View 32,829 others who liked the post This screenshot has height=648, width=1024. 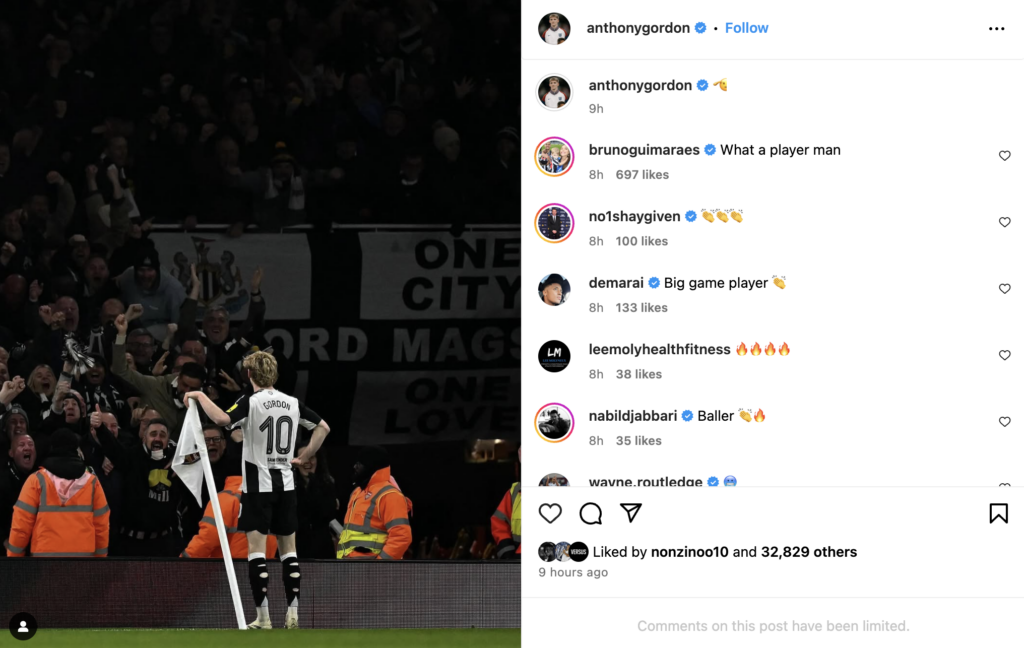pyautogui.click(x=808, y=552)
